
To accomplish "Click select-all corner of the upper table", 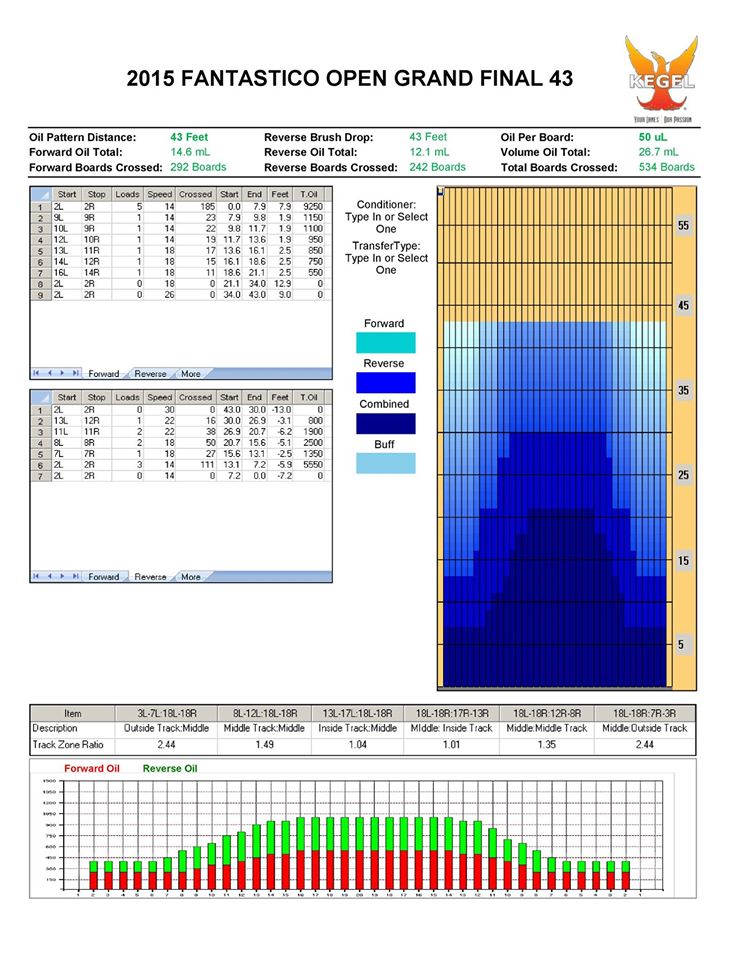I will tap(40, 194).
